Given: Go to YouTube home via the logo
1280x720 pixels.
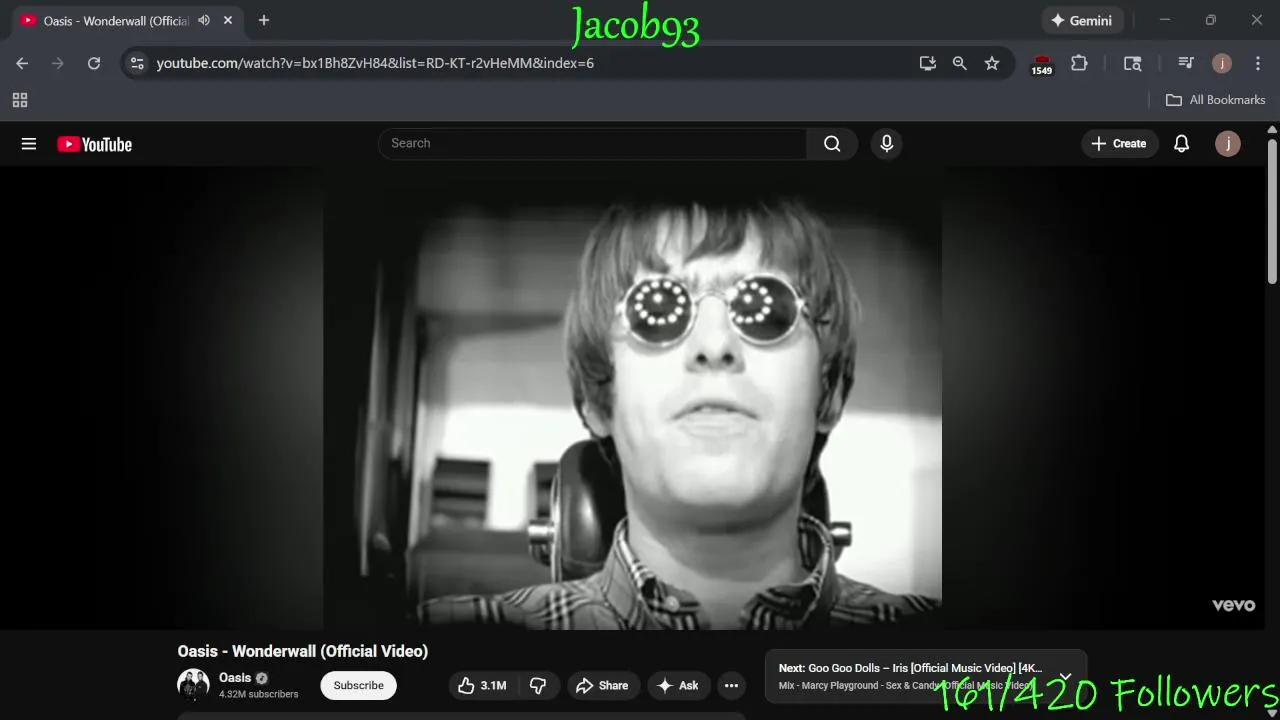Looking at the screenshot, I should click(x=95, y=144).
